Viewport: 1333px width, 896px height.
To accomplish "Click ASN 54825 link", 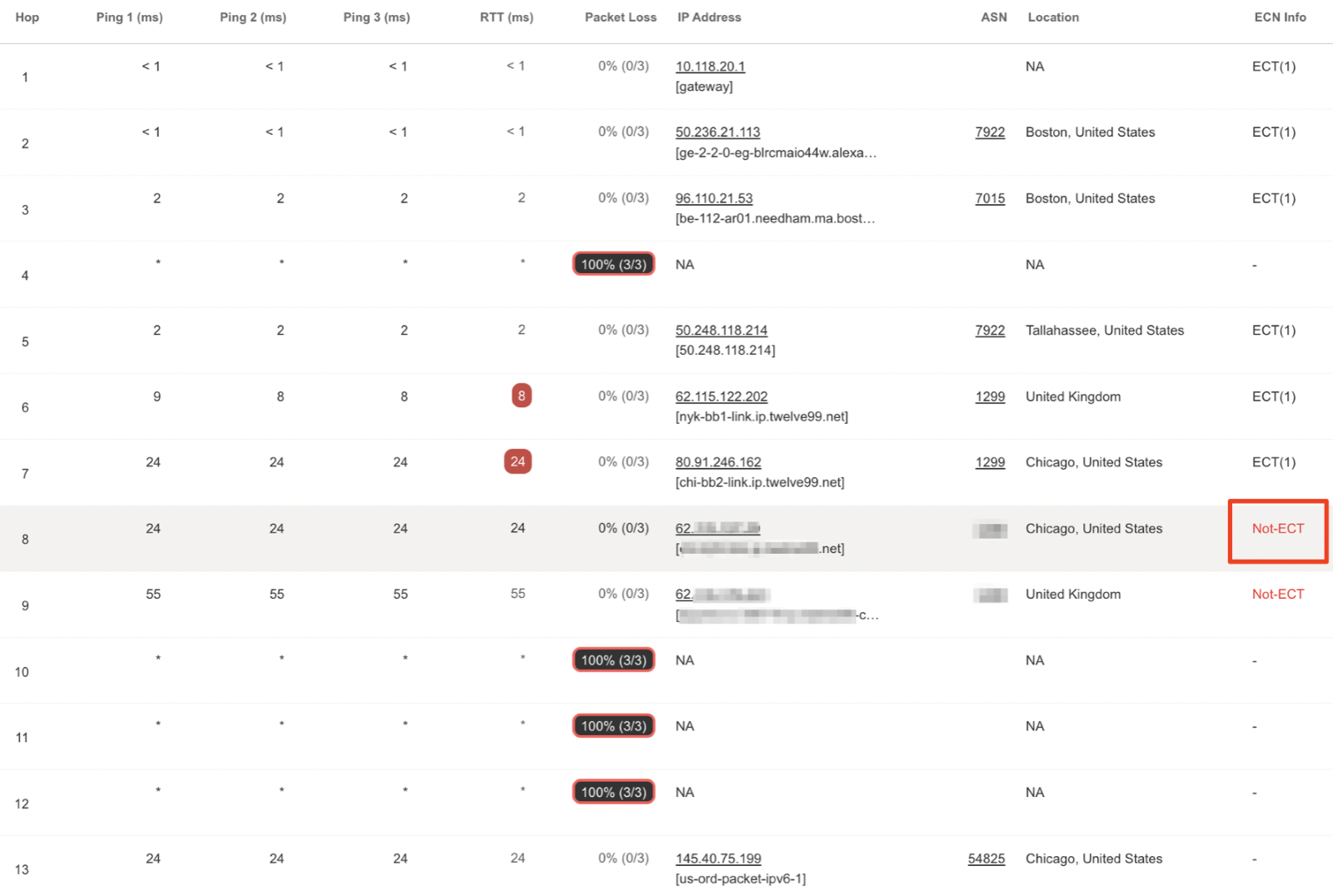I will tap(986, 859).
